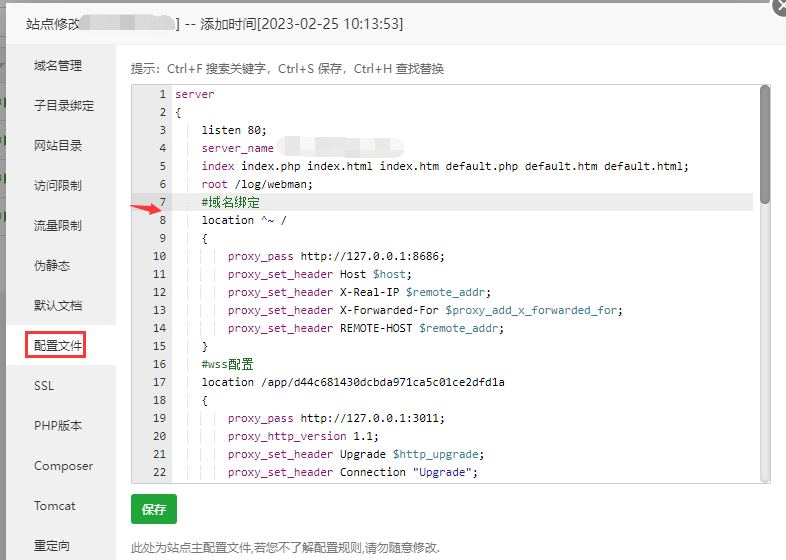
Task: Select the 配置文件 tab
Action: [58, 345]
